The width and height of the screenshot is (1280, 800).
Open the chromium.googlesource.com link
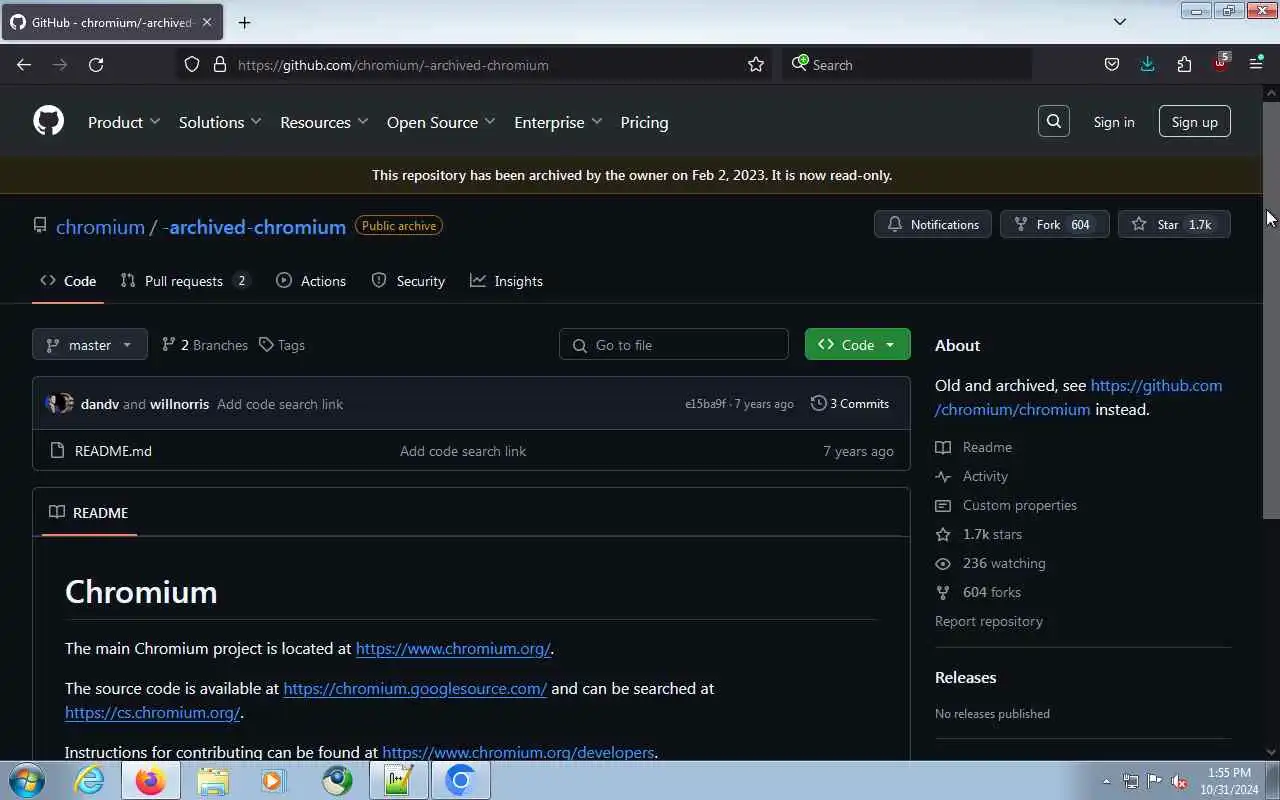click(415, 688)
